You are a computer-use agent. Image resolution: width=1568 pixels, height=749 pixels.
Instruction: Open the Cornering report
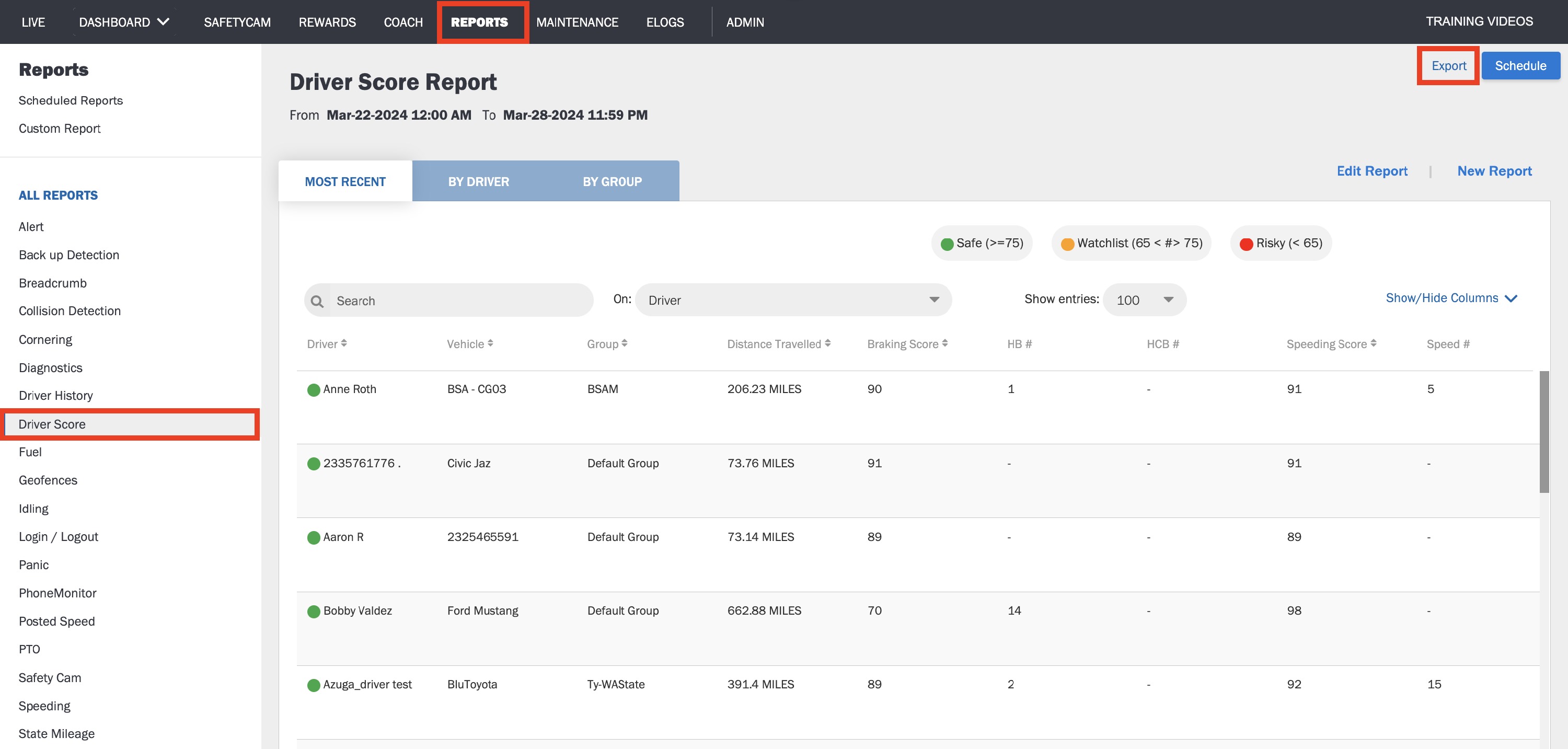(x=45, y=340)
